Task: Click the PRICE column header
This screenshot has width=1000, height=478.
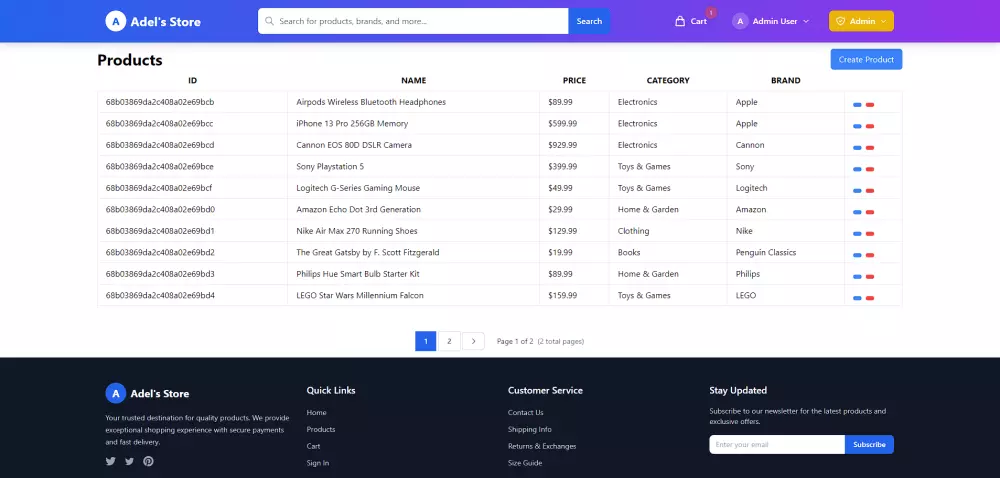Action: coord(574,80)
